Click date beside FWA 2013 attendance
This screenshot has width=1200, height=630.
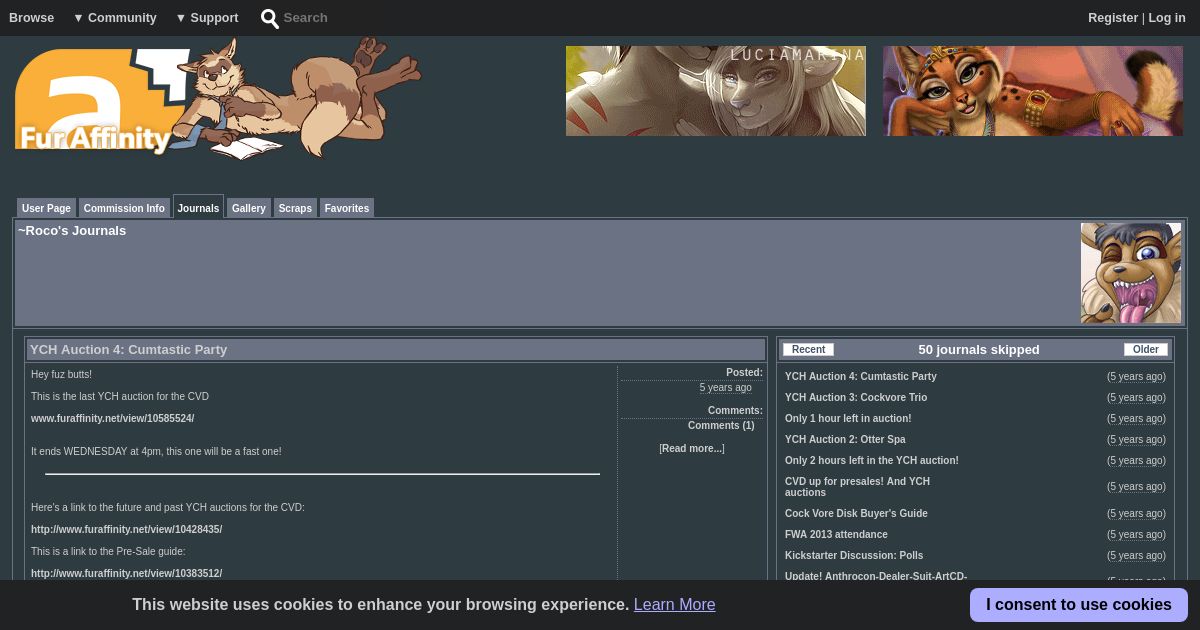1136,535
